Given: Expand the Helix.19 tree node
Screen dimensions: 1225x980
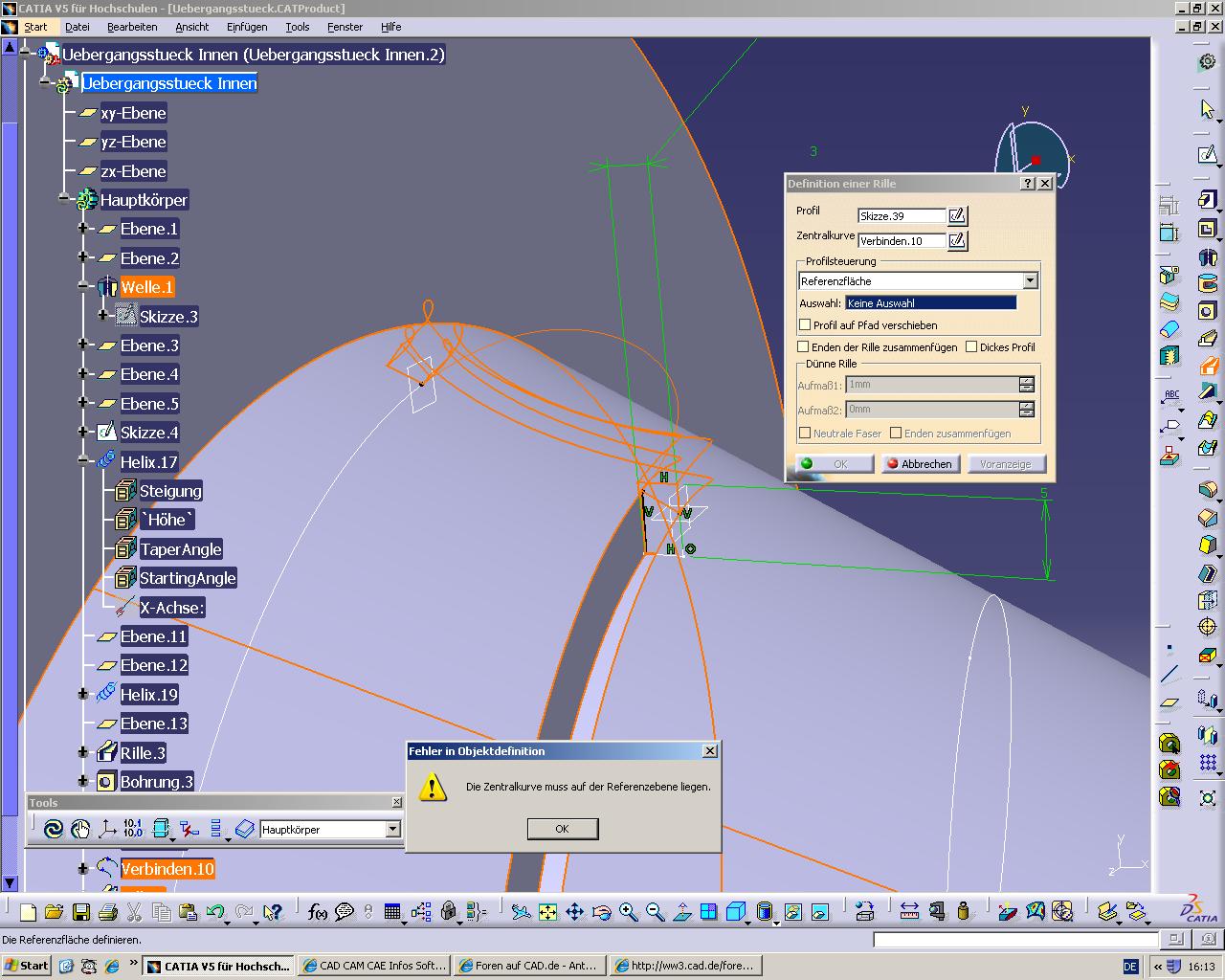Looking at the screenshot, I should (83, 694).
